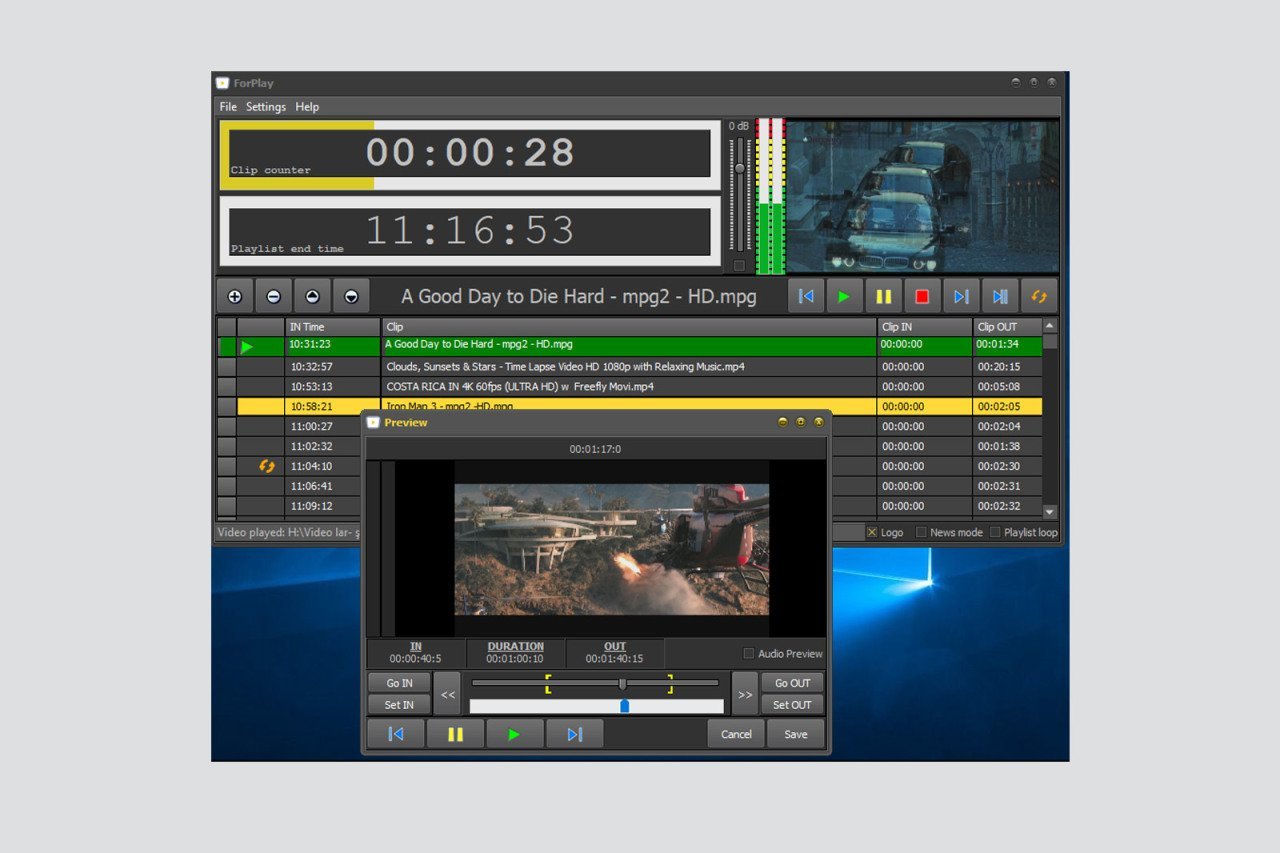The width and height of the screenshot is (1280, 853).
Task: Click the yellow OUT bracket marker
Action: pos(670,684)
